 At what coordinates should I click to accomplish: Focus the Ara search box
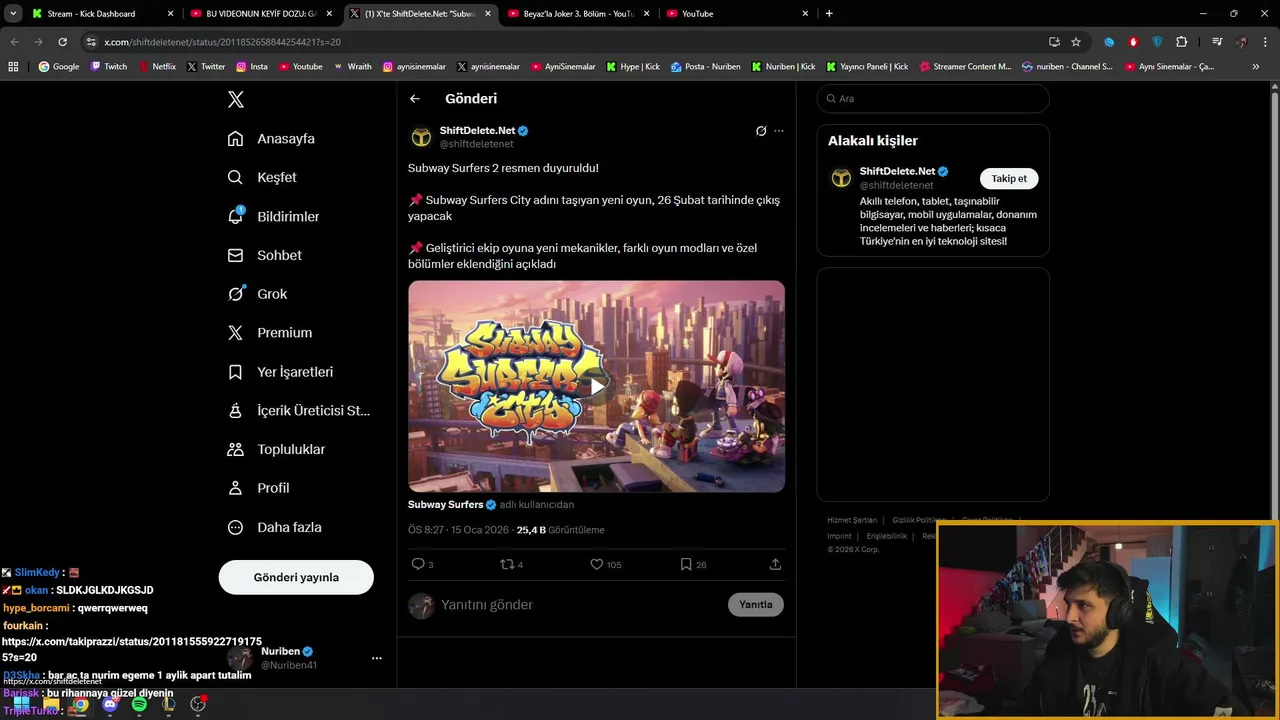[x=933, y=98]
